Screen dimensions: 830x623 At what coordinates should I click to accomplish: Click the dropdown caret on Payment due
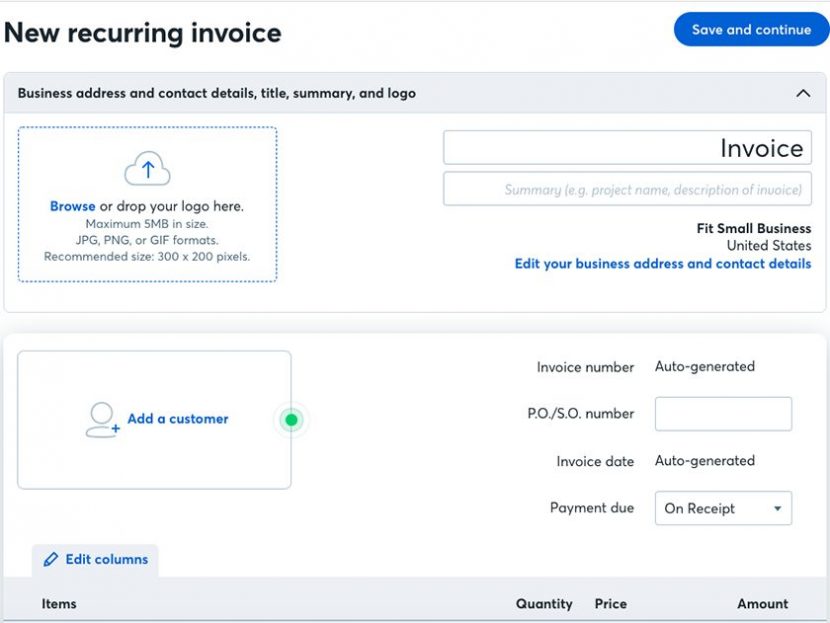776,508
